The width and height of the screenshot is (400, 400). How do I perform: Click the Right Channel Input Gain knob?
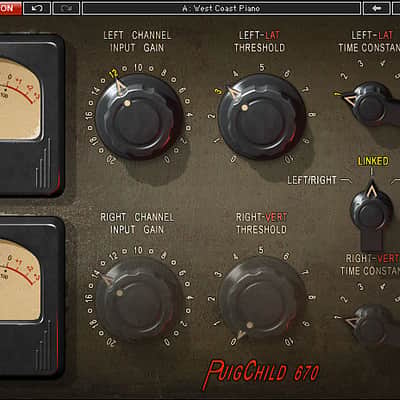(139, 299)
